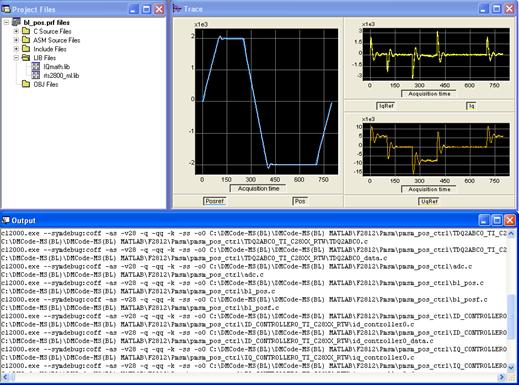Viewport: 519px width, 385px height.
Task: Maximize the Project Files window
Action: pos(146,9)
